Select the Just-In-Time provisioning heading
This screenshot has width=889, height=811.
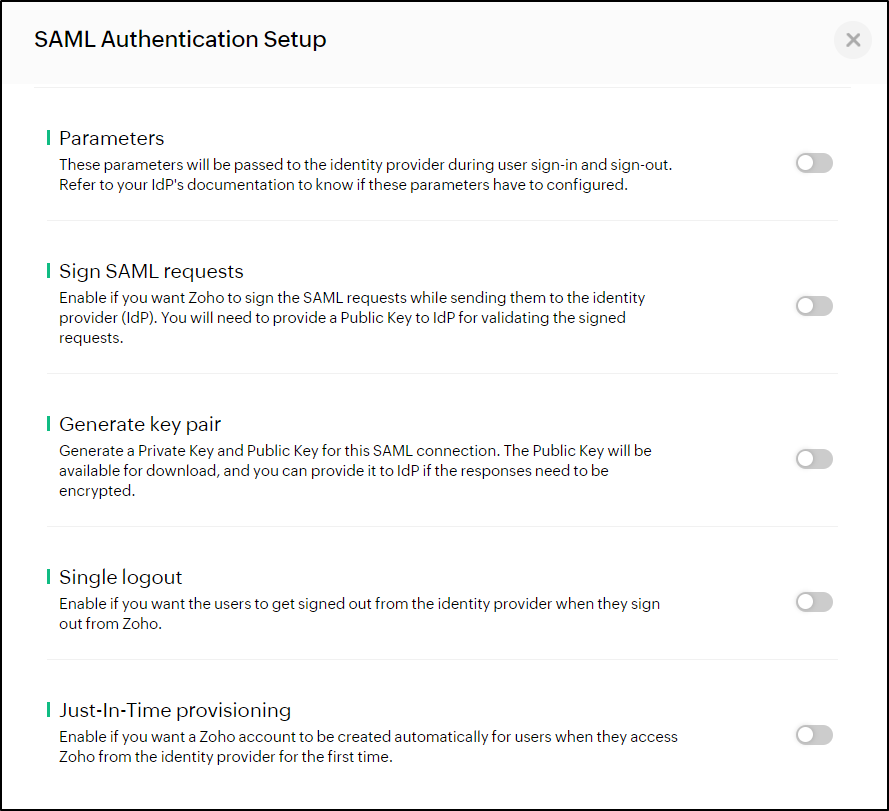click(175, 710)
